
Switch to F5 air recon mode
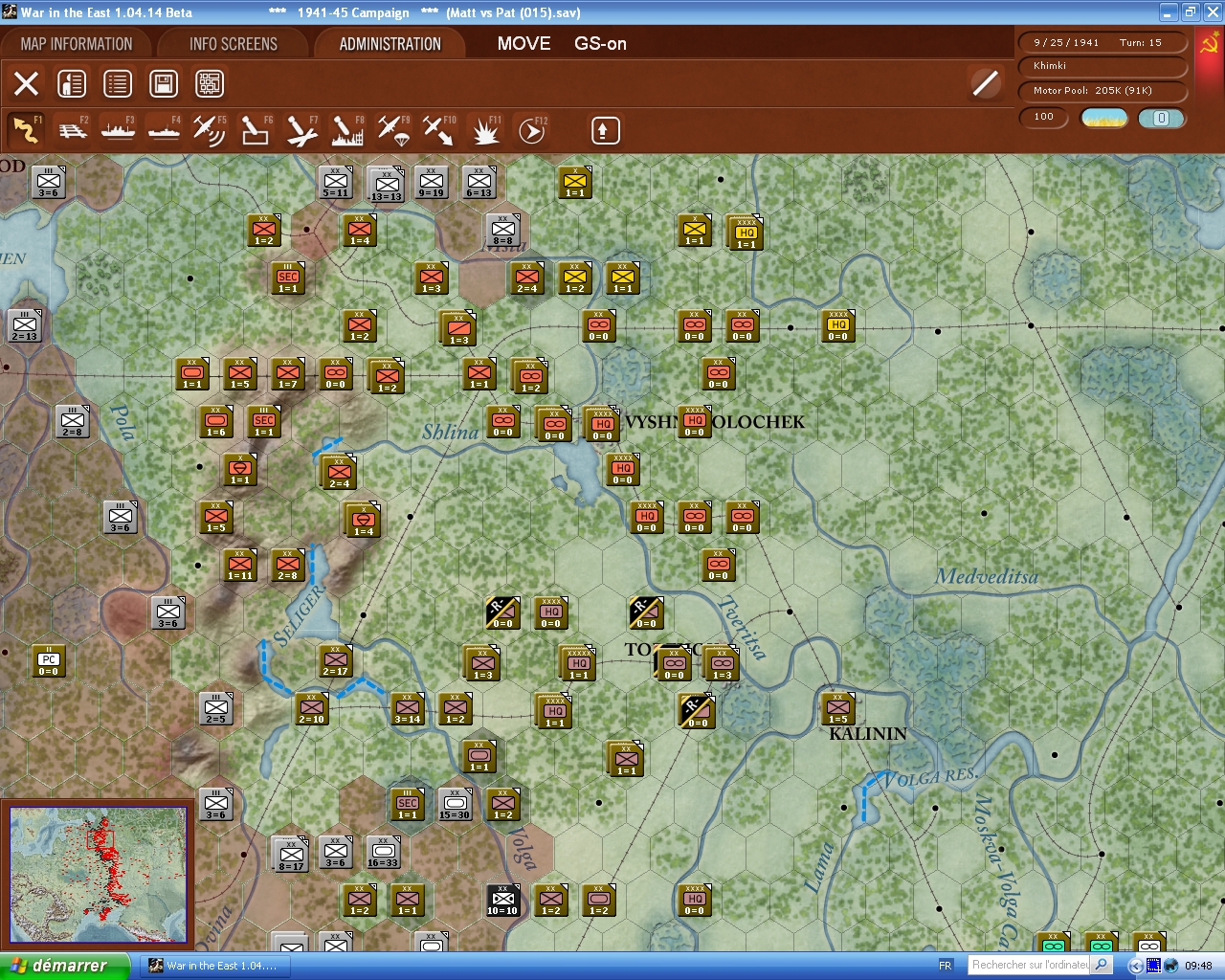(x=210, y=130)
